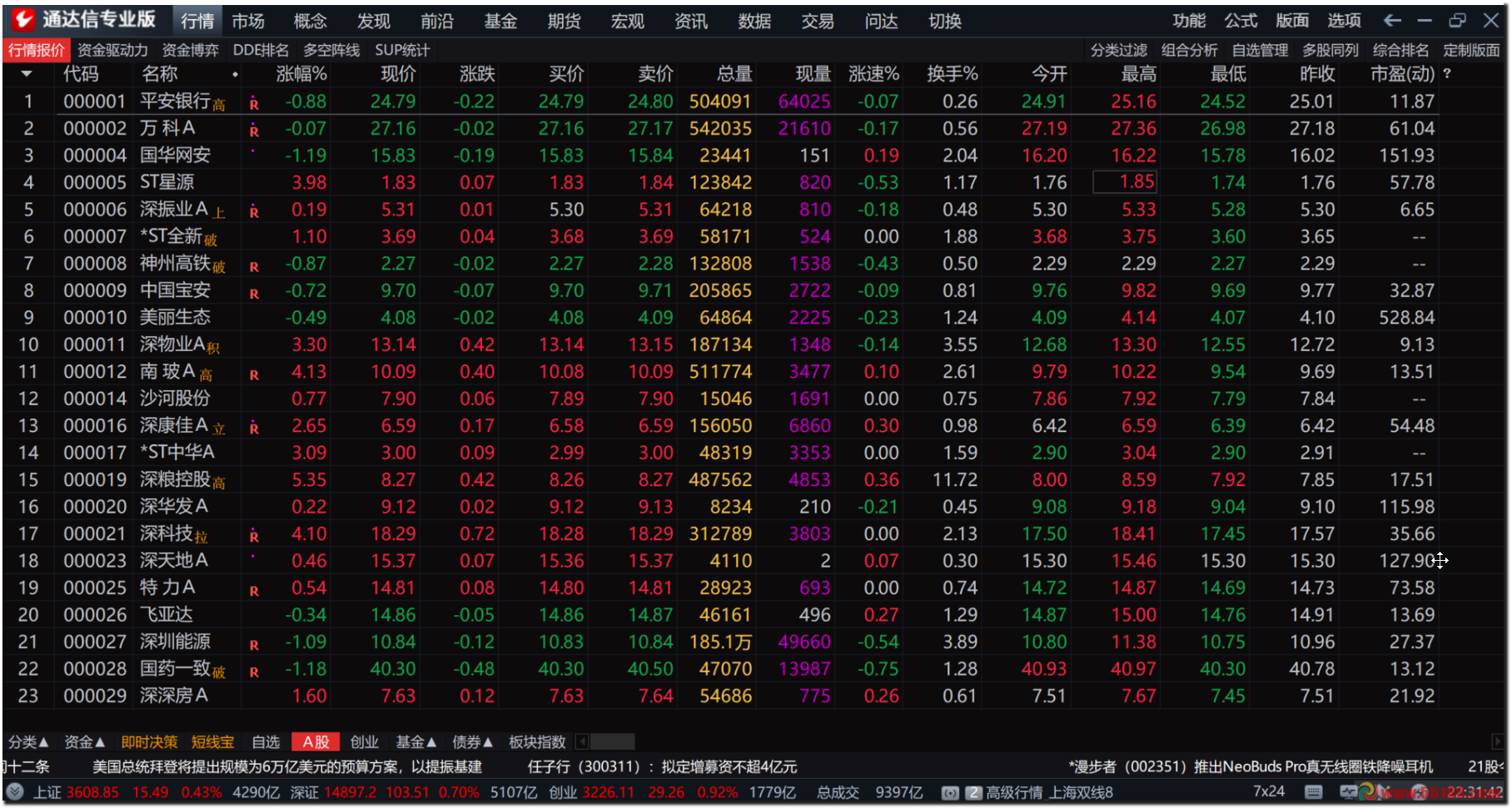Screen dimensions: 1512x808
Task: Select the 创业 tab at bottom
Action: coord(365,741)
